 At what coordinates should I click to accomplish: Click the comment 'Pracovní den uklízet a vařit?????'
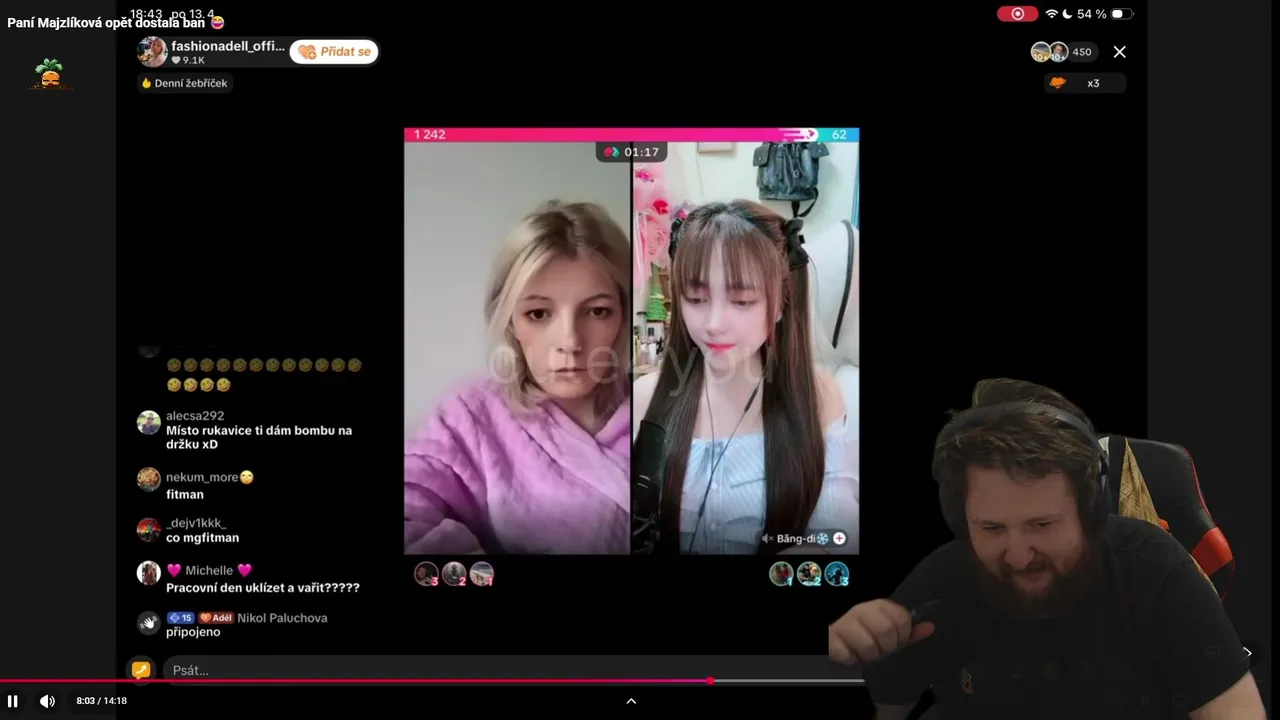pos(263,588)
